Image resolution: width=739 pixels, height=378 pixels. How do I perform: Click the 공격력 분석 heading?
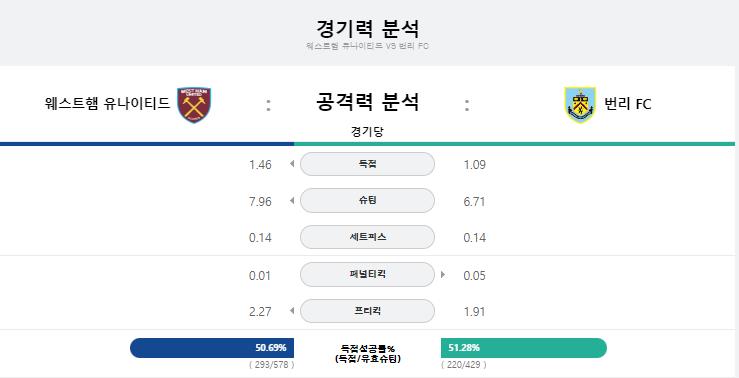pos(367,102)
